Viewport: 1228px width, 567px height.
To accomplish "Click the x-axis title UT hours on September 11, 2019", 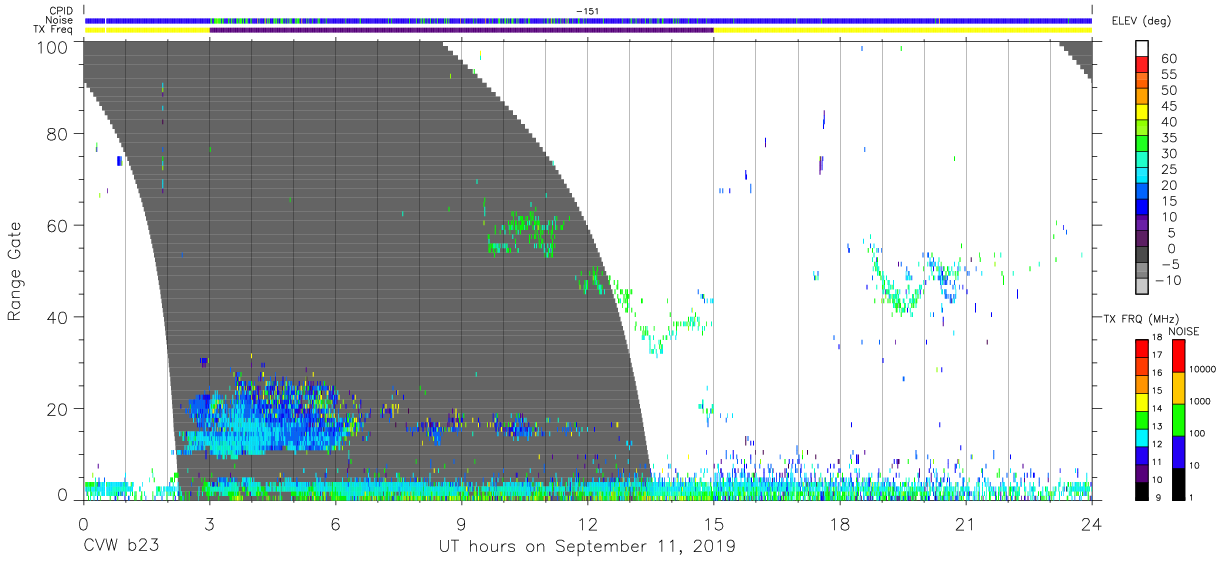I will [x=587, y=546].
